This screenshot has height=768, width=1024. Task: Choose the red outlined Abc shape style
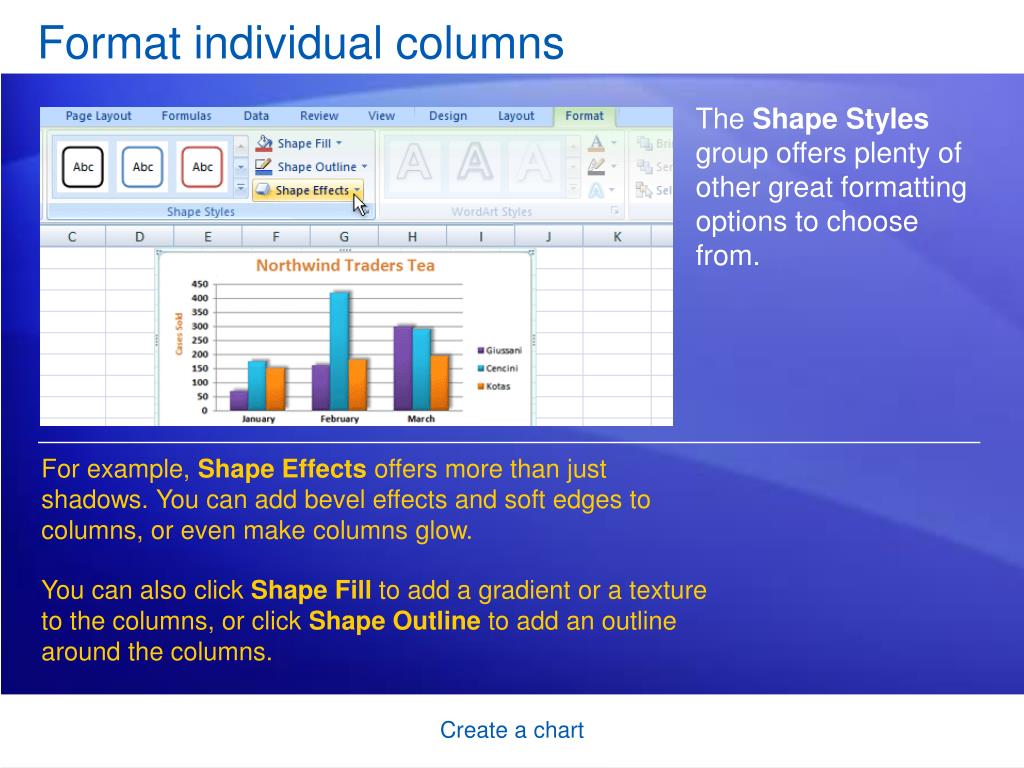[202, 167]
